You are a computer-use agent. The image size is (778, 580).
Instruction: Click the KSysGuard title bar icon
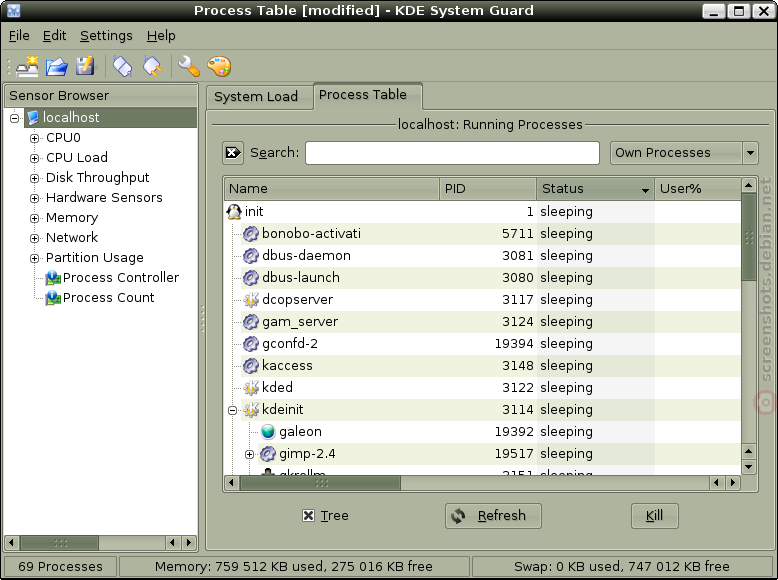coord(13,10)
